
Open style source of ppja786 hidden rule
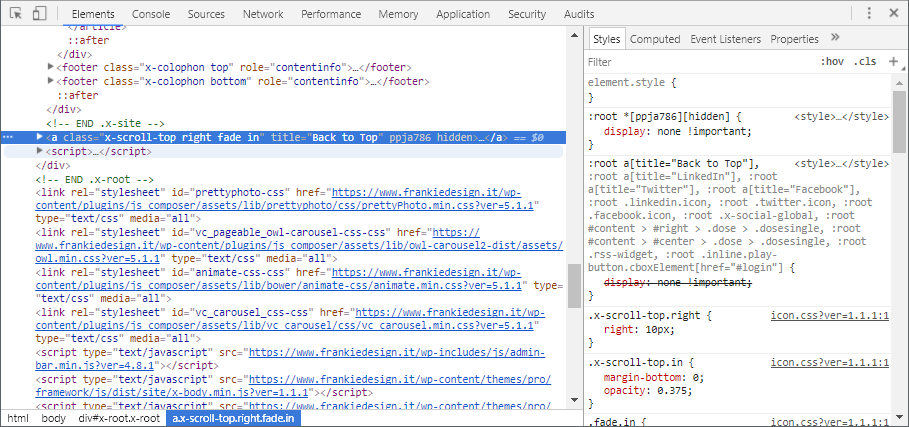click(x=841, y=116)
